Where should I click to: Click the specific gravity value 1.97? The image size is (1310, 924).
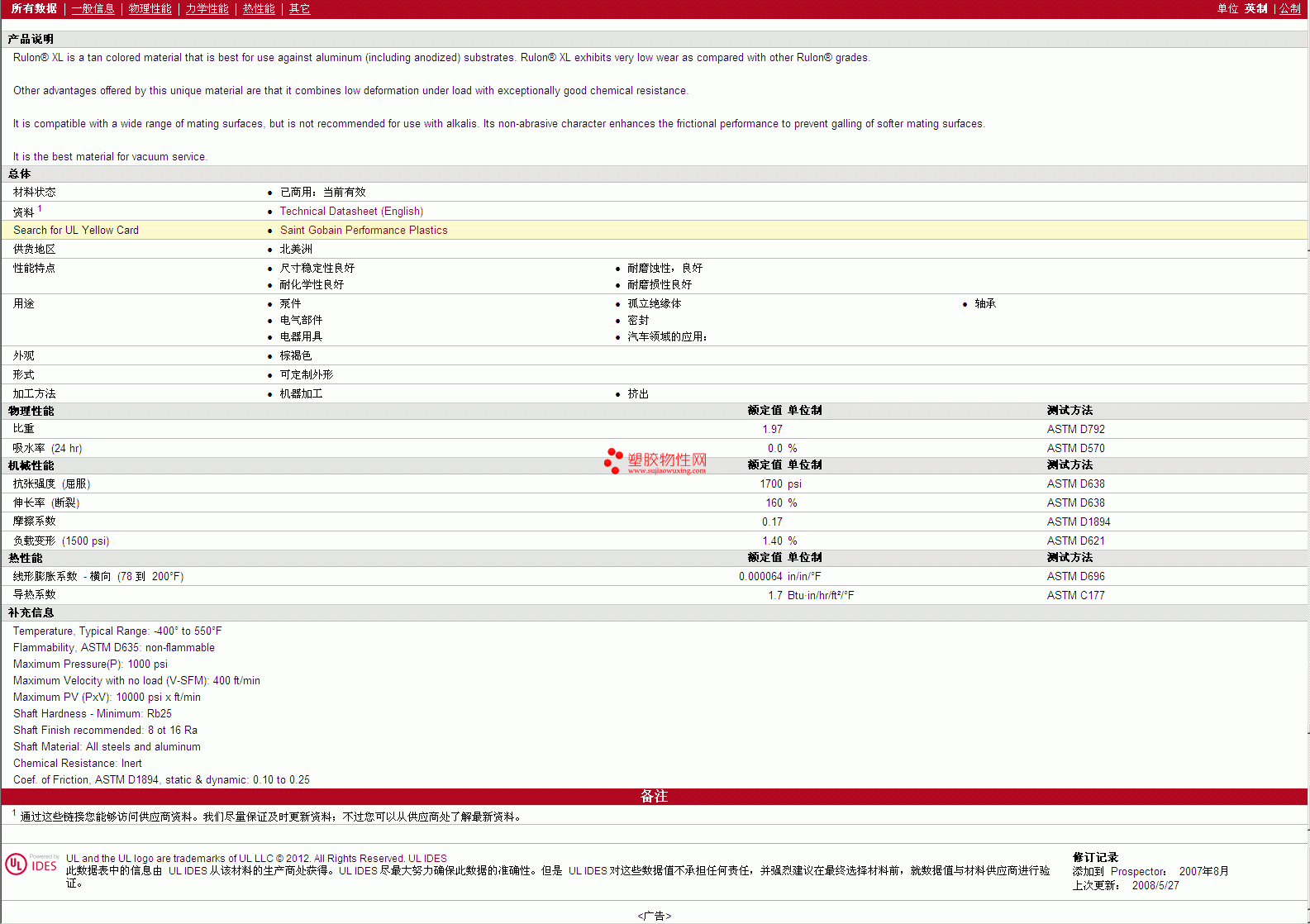tap(772, 429)
